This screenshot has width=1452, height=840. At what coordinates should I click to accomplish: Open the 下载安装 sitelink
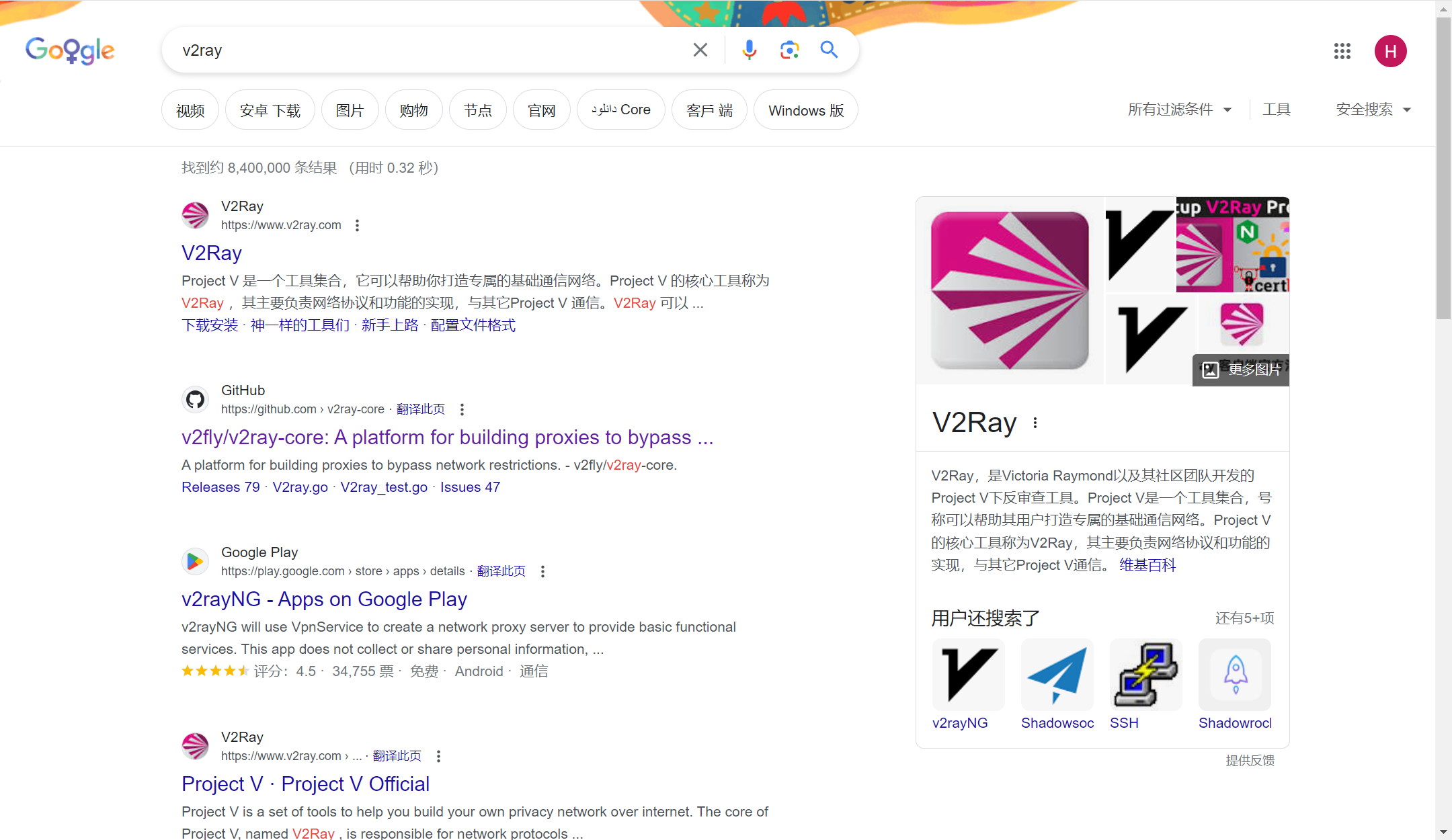coord(210,325)
